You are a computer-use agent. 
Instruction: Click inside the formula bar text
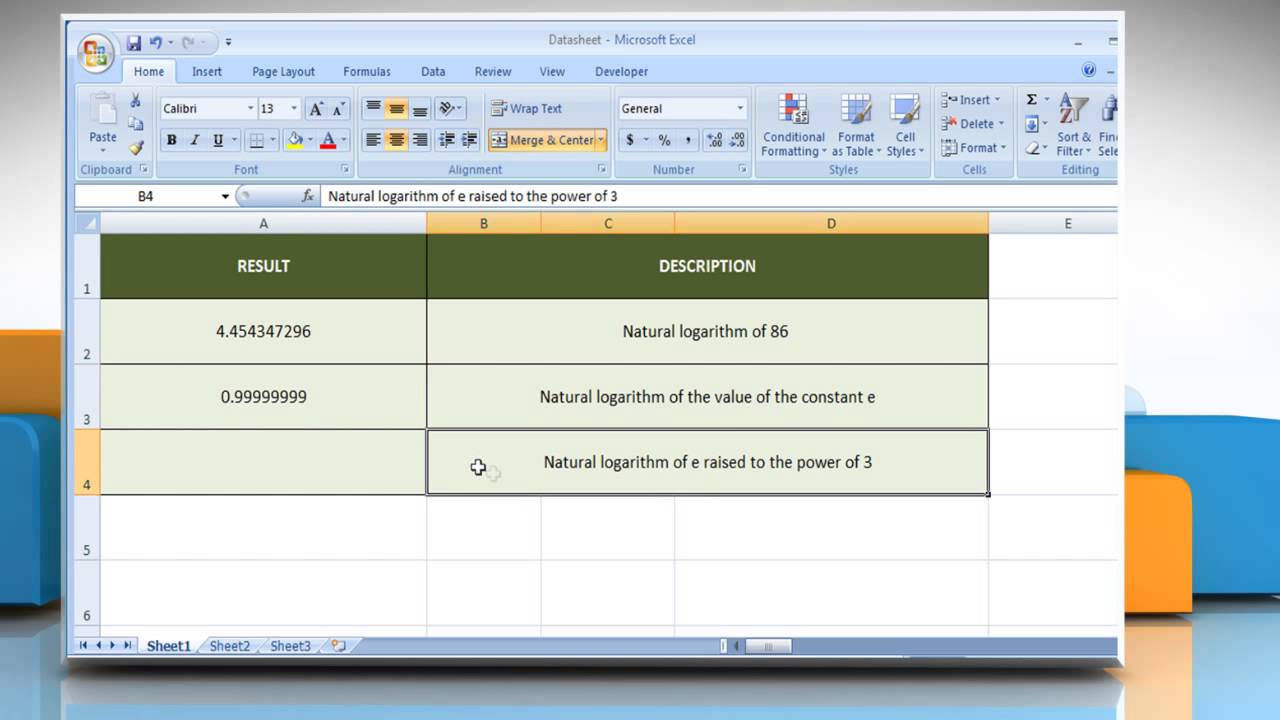click(473, 196)
